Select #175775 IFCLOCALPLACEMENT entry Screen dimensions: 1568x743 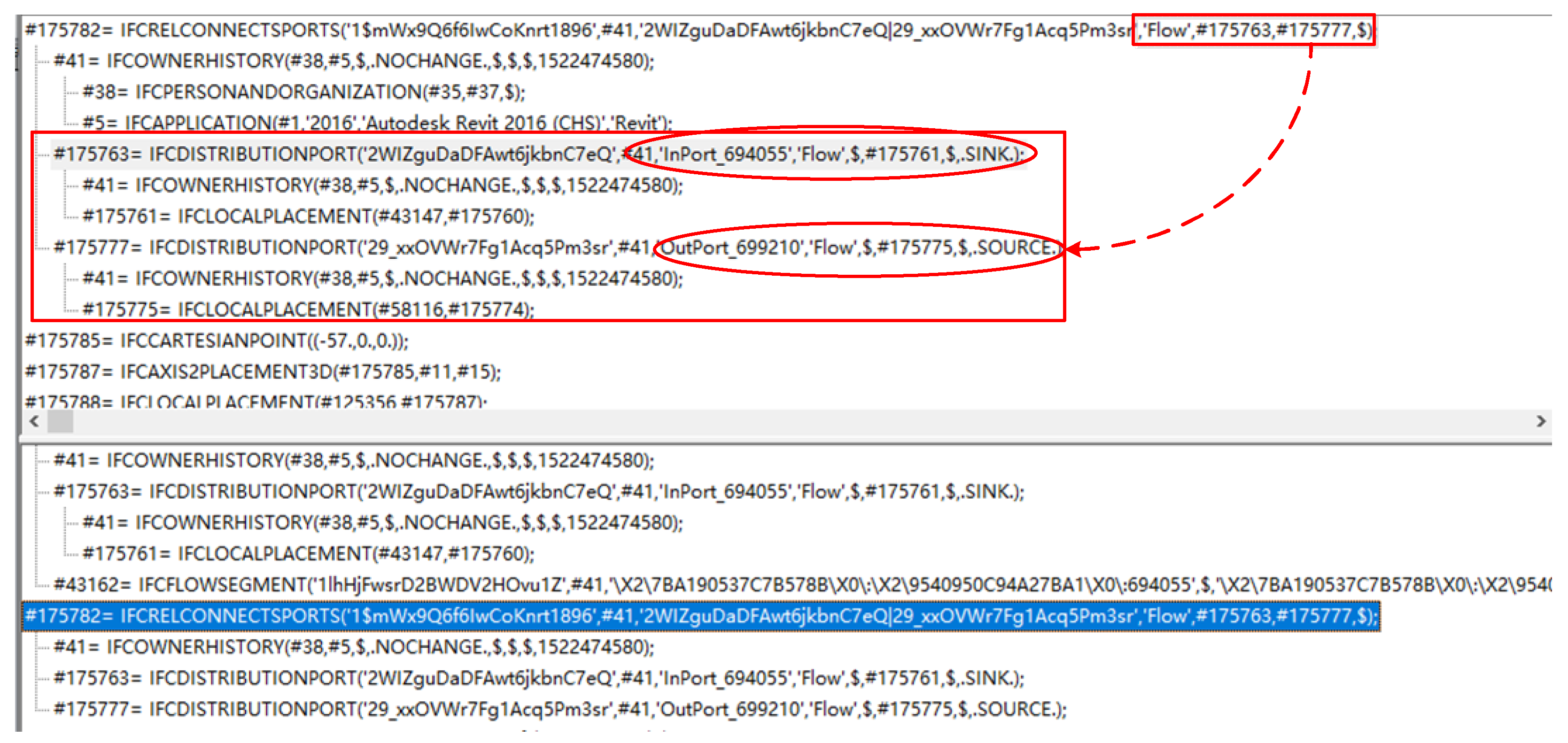click(x=308, y=309)
